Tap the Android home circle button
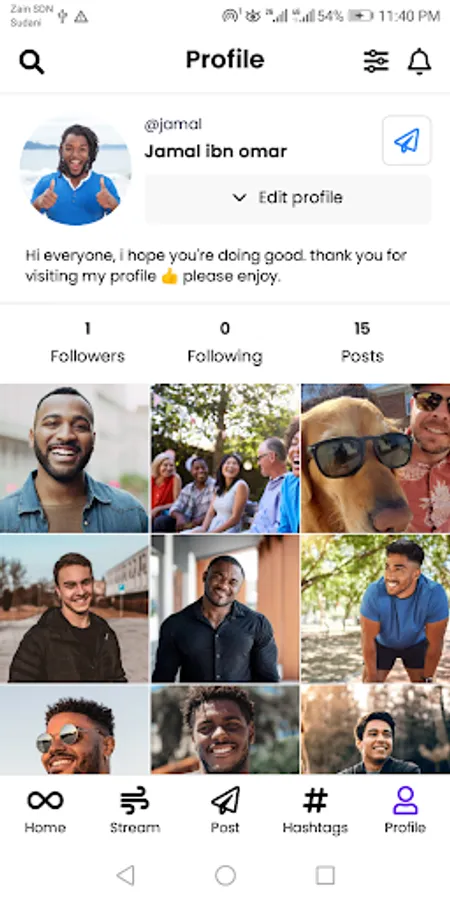 pos(225,875)
